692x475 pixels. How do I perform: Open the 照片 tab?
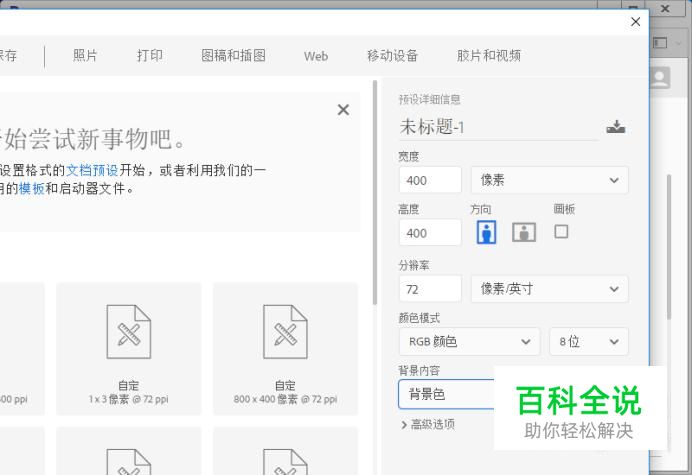coord(85,56)
